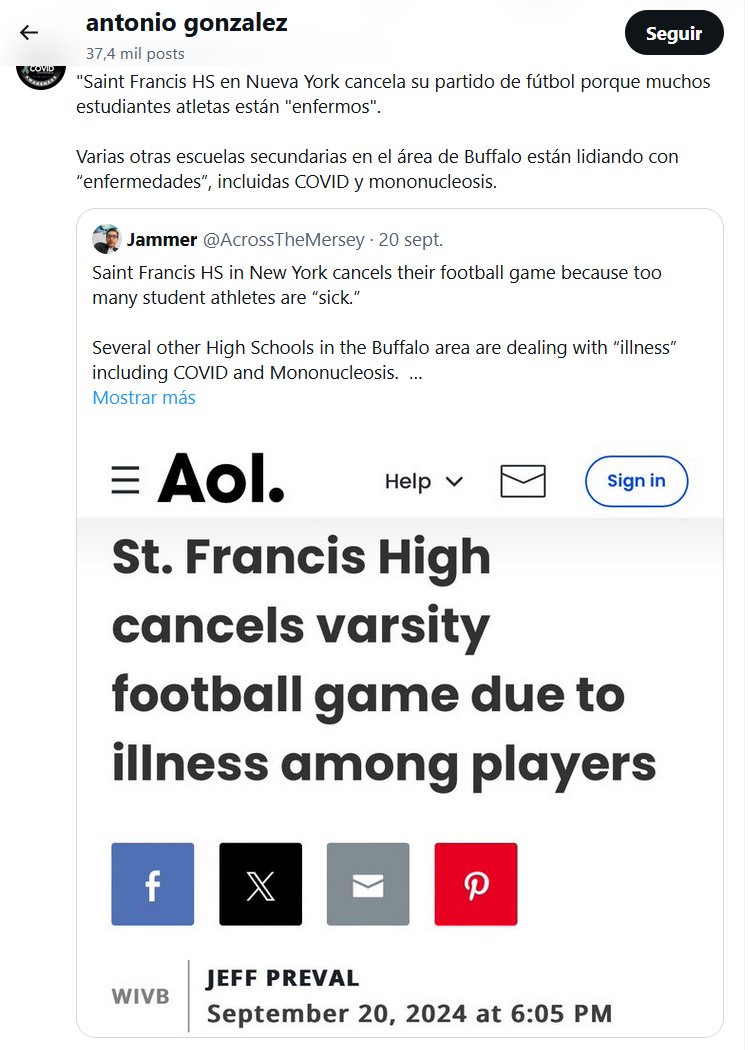Share article on Pinterest
The image size is (748, 1050).
pos(476,884)
